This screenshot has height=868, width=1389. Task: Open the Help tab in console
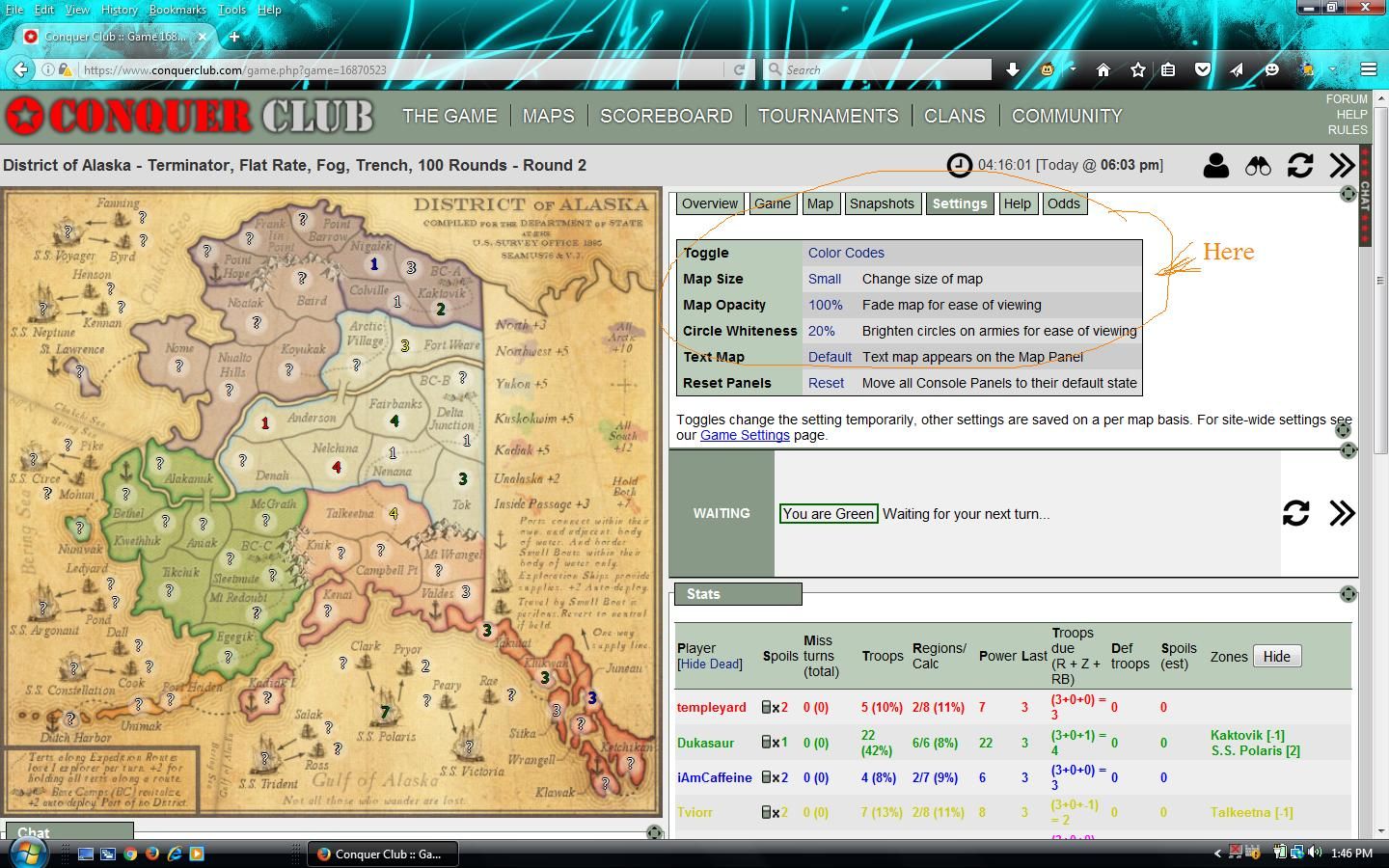click(1017, 203)
